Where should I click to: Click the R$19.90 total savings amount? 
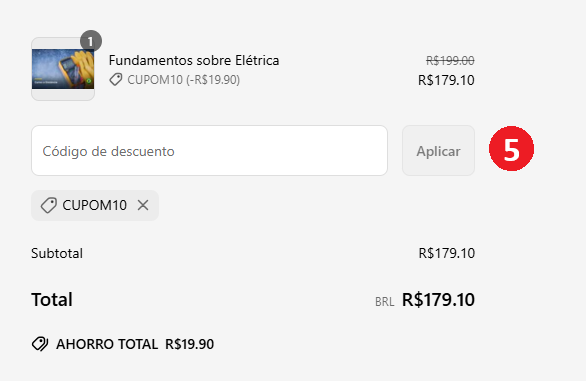coord(189,344)
